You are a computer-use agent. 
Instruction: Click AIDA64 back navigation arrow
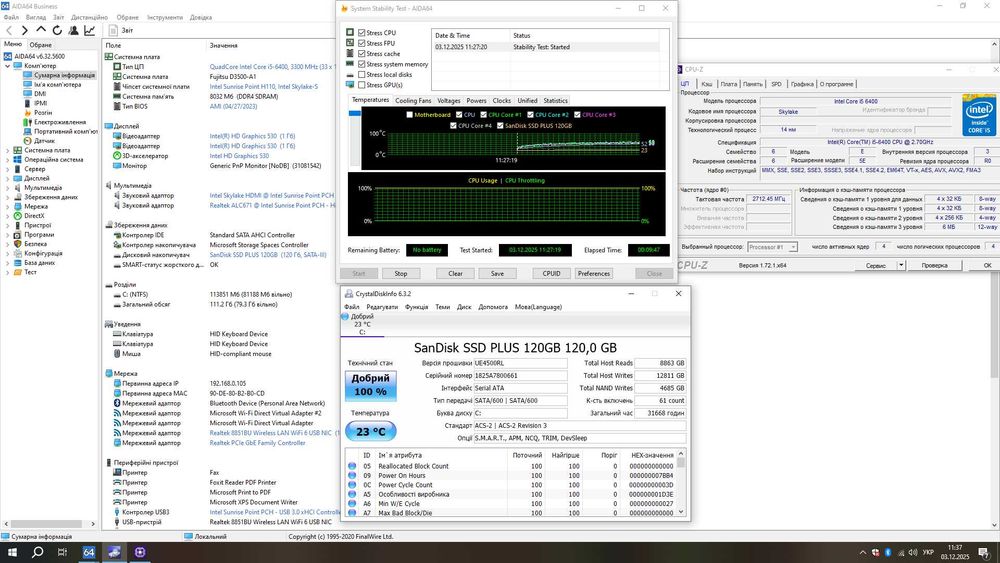pos(9,31)
